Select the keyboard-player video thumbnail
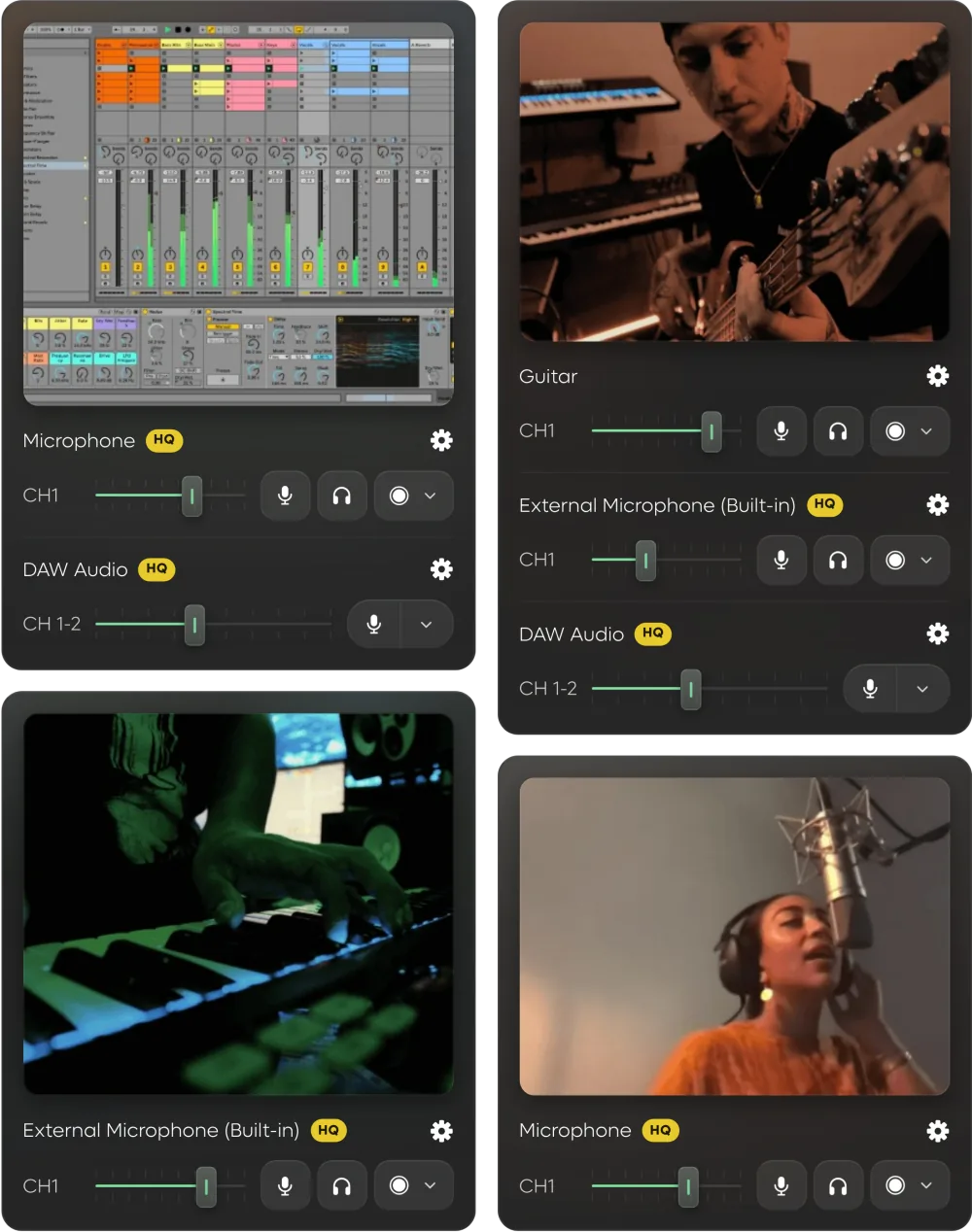 coord(238,904)
